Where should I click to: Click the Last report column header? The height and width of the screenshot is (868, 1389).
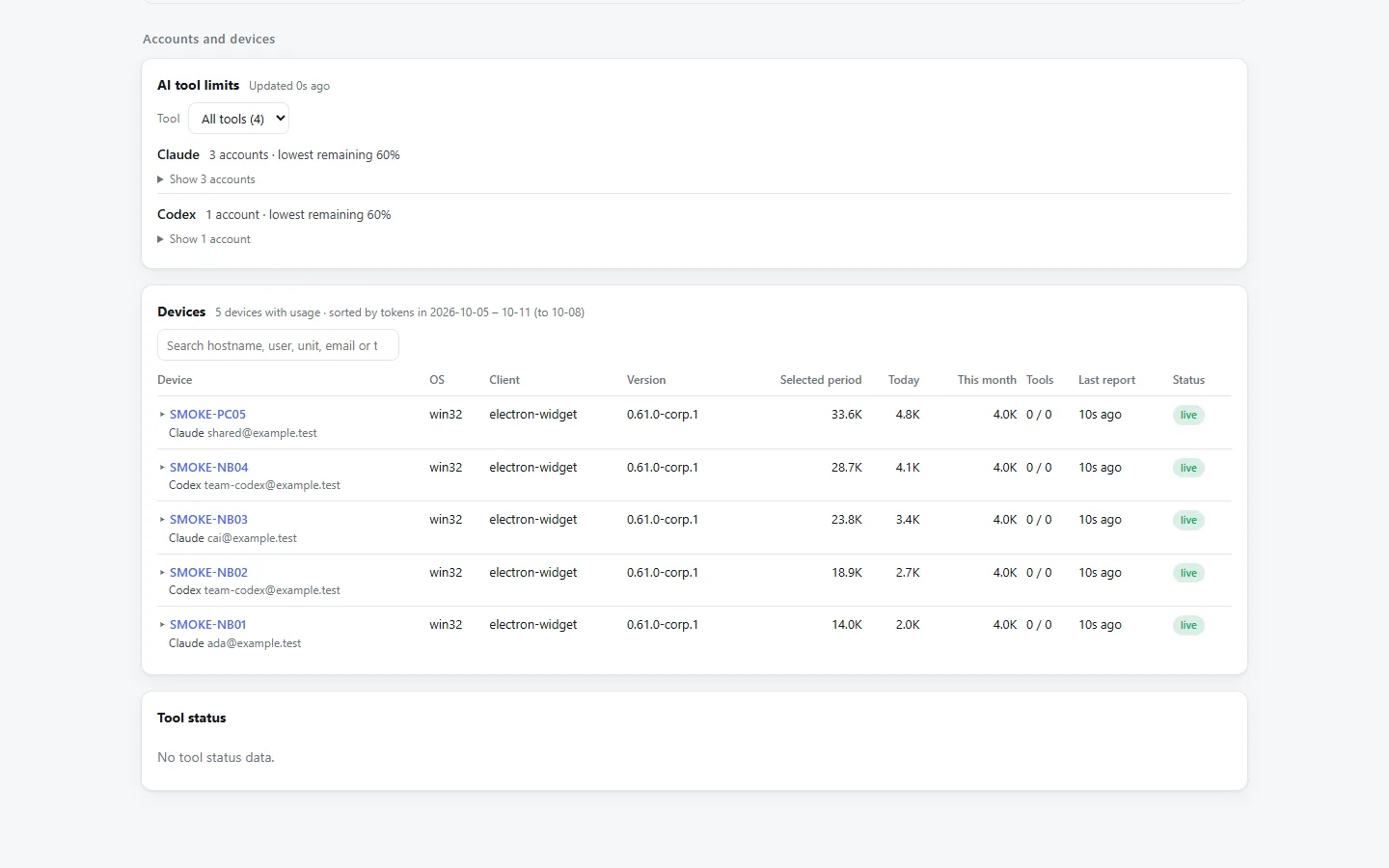1106,380
